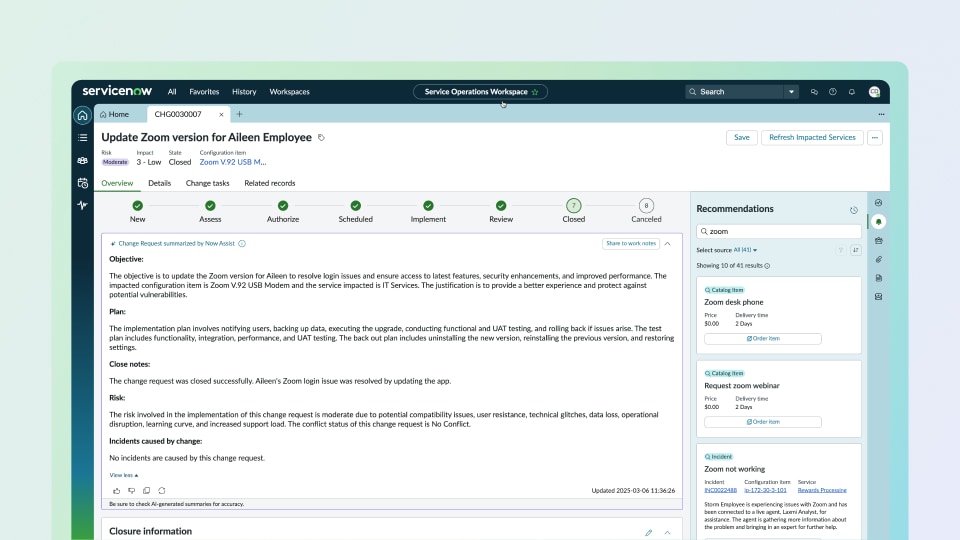This screenshot has width=960, height=540.
Task: Open the notifications bell icon
Action: [852, 92]
